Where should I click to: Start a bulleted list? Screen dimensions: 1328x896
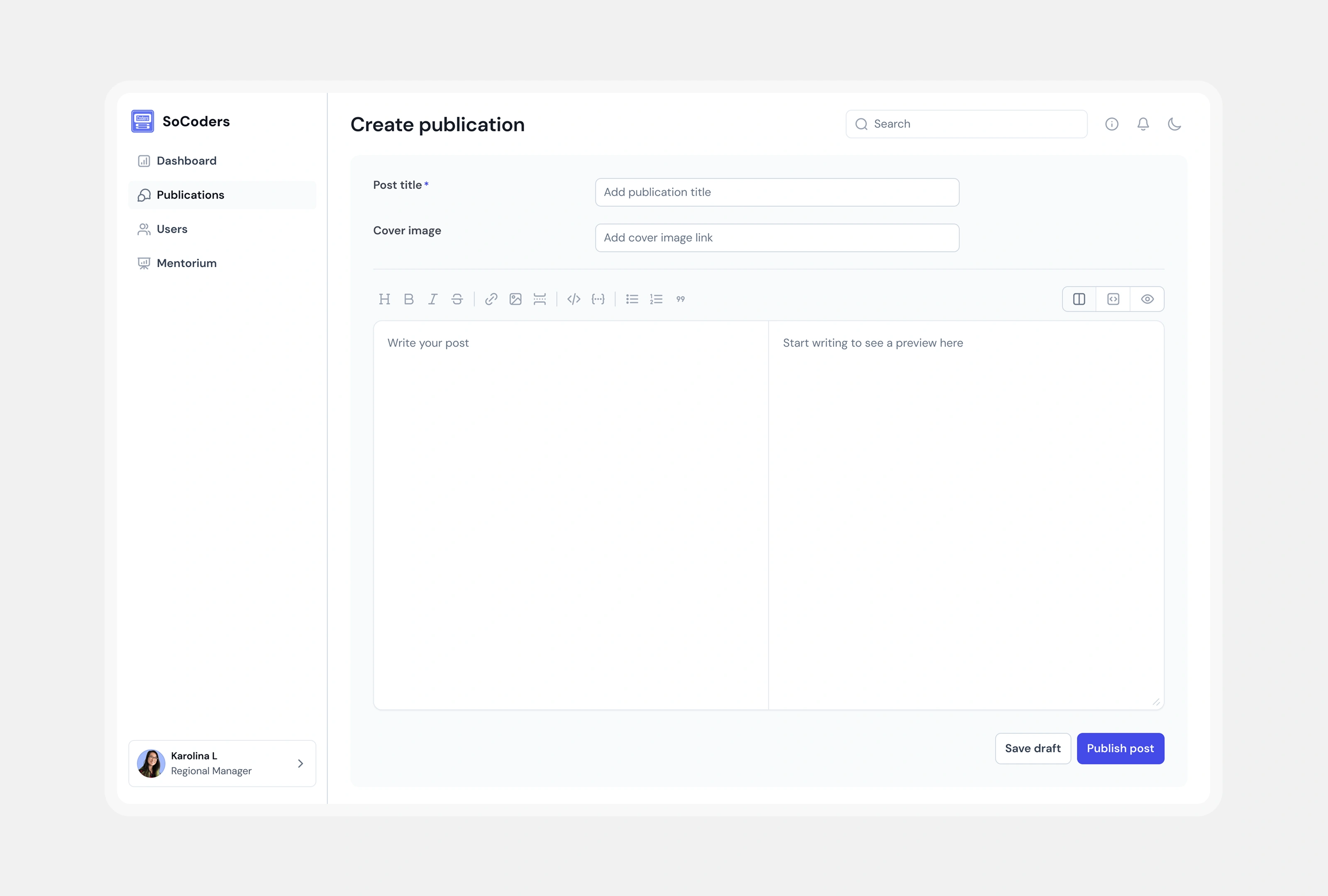point(632,299)
